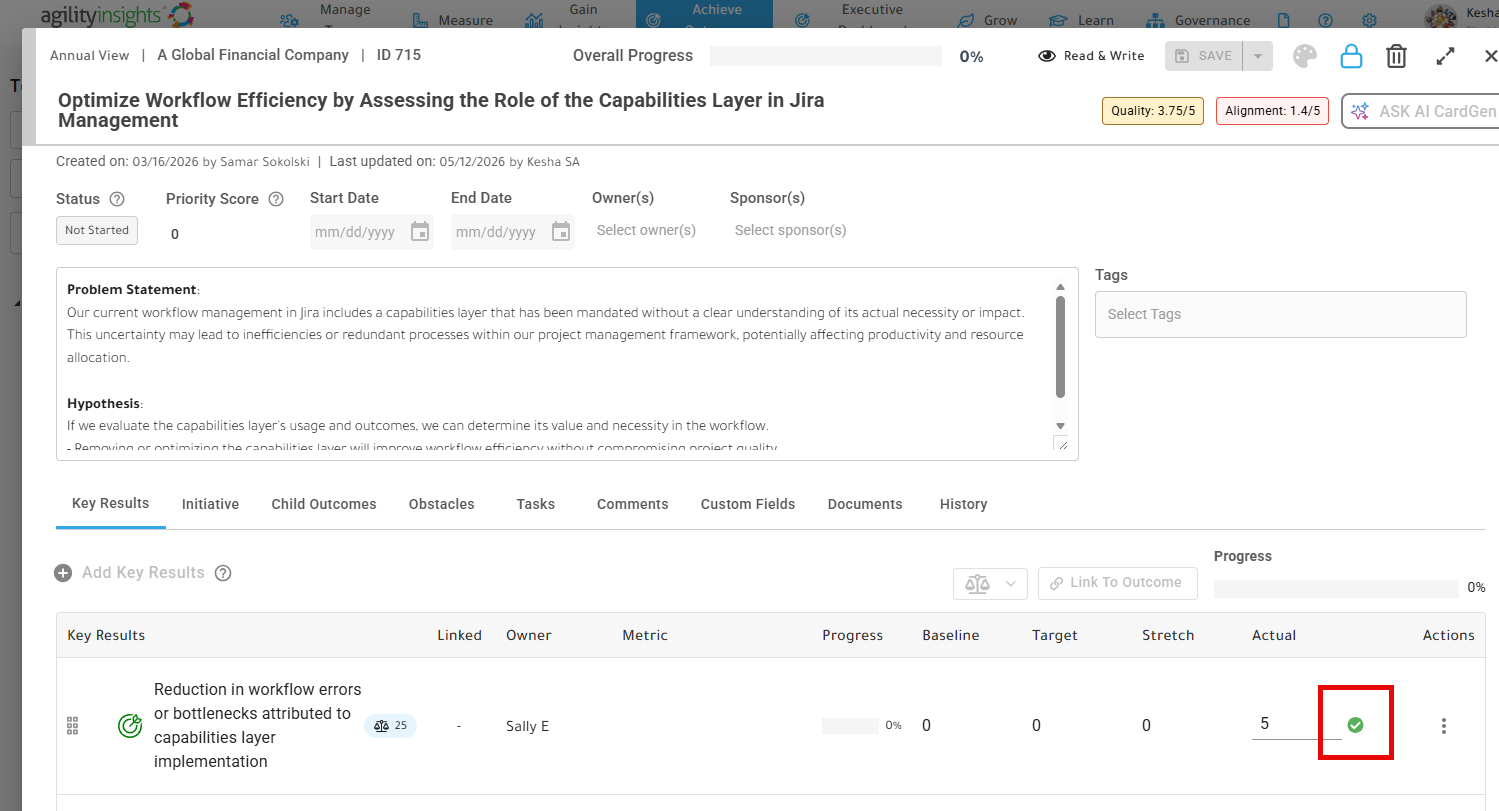
Task: Open the End Date calendar icon
Action: coord(561,232)
